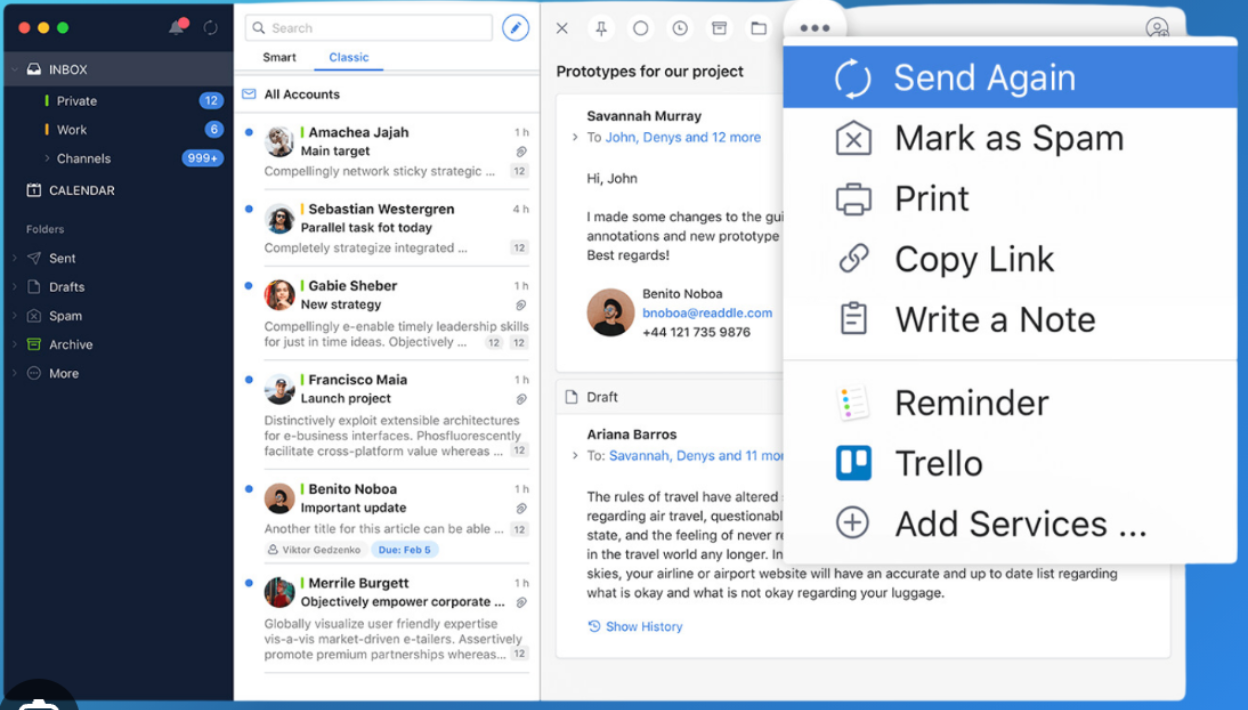The height and width of the screenshot is (710, 1248).
Task: Expand recipients list for Savannah Murray's email
Action: [575, 138]
